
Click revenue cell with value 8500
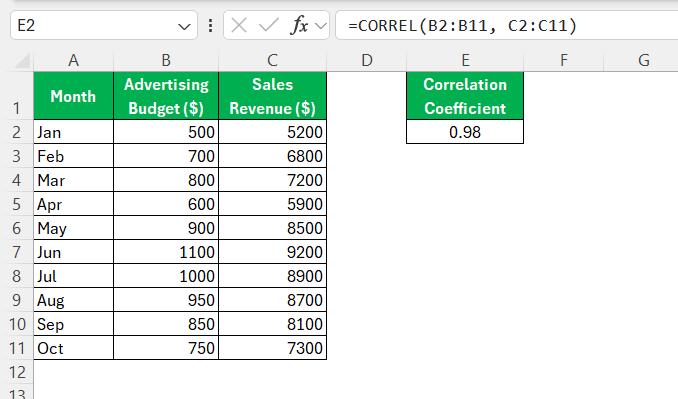(272, 228)
